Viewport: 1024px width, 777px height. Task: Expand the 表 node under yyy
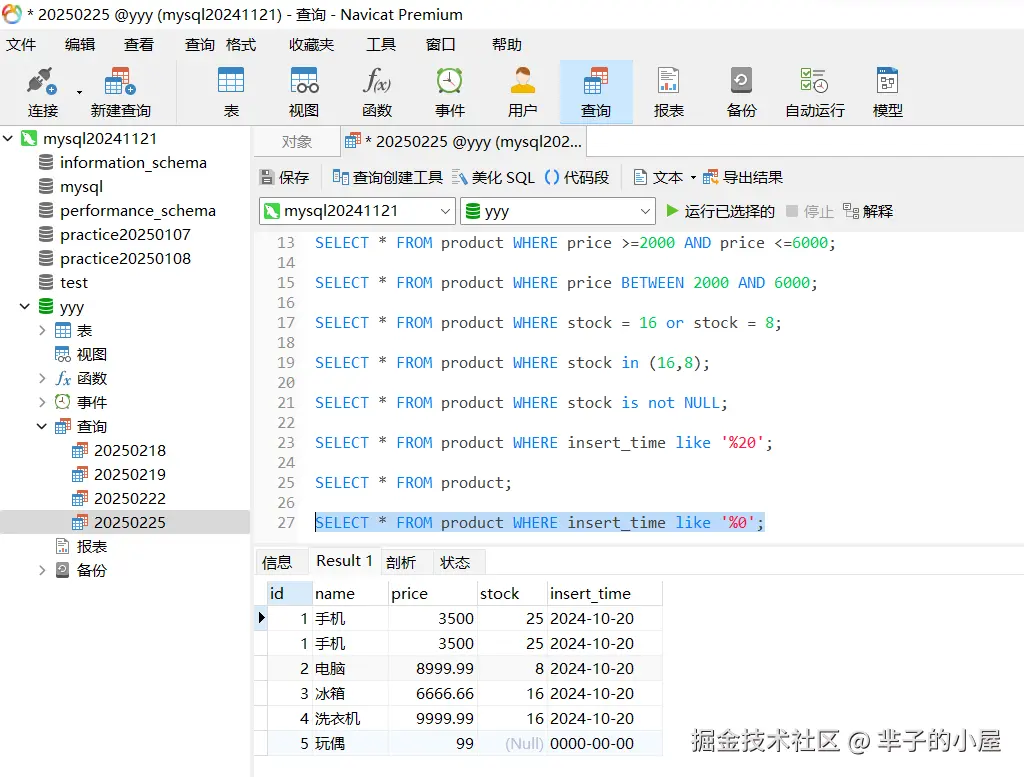tap(42, 330)
